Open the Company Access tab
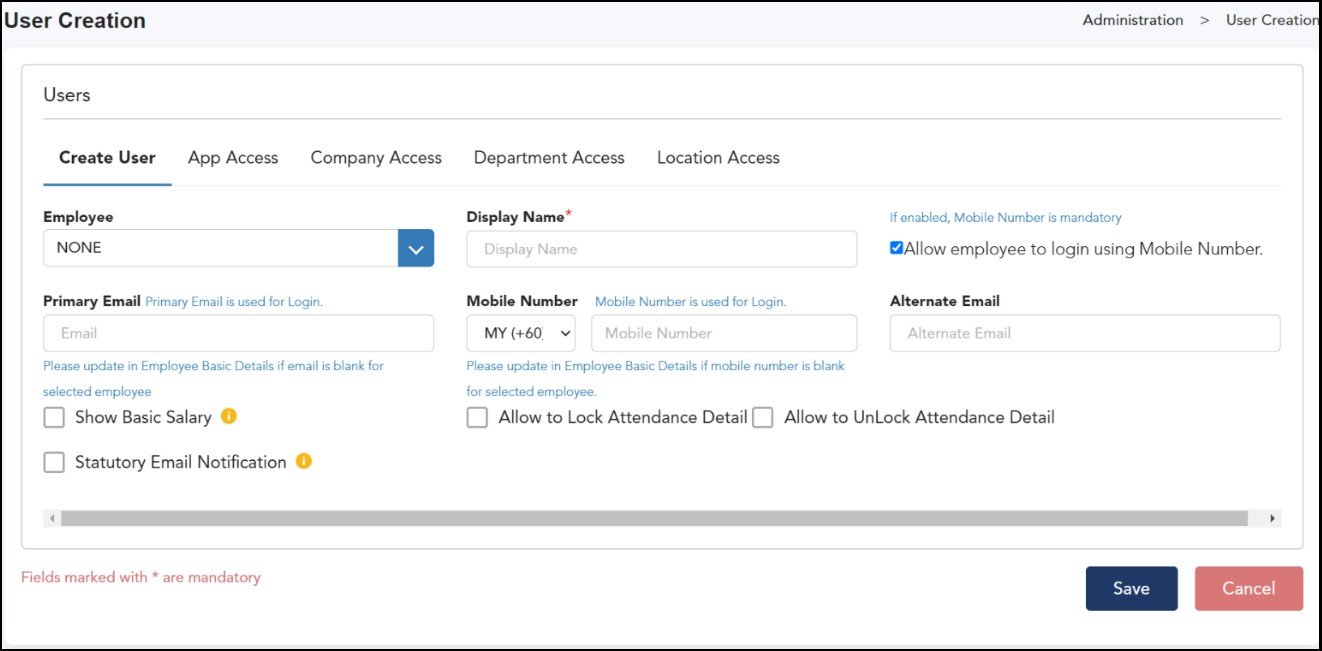The image size is (1322, 651). [376, 158]
